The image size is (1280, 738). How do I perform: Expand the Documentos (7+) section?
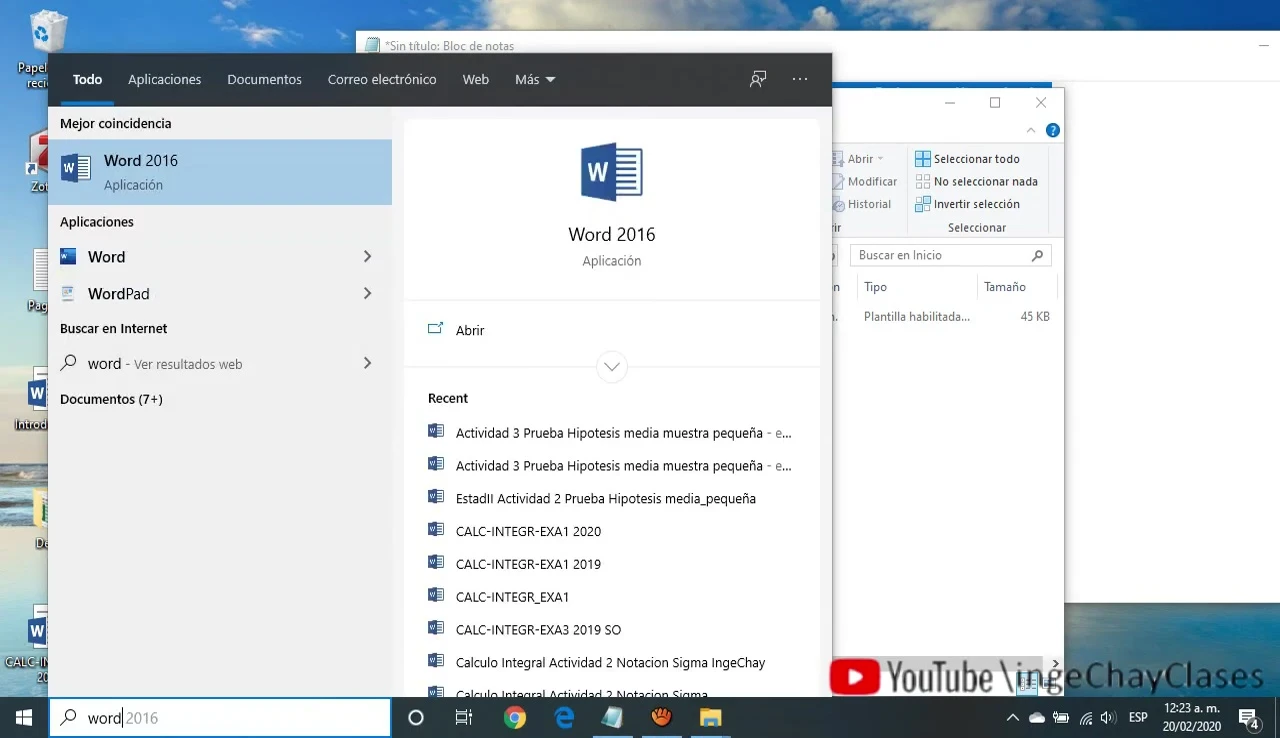[x=111, y=399]
